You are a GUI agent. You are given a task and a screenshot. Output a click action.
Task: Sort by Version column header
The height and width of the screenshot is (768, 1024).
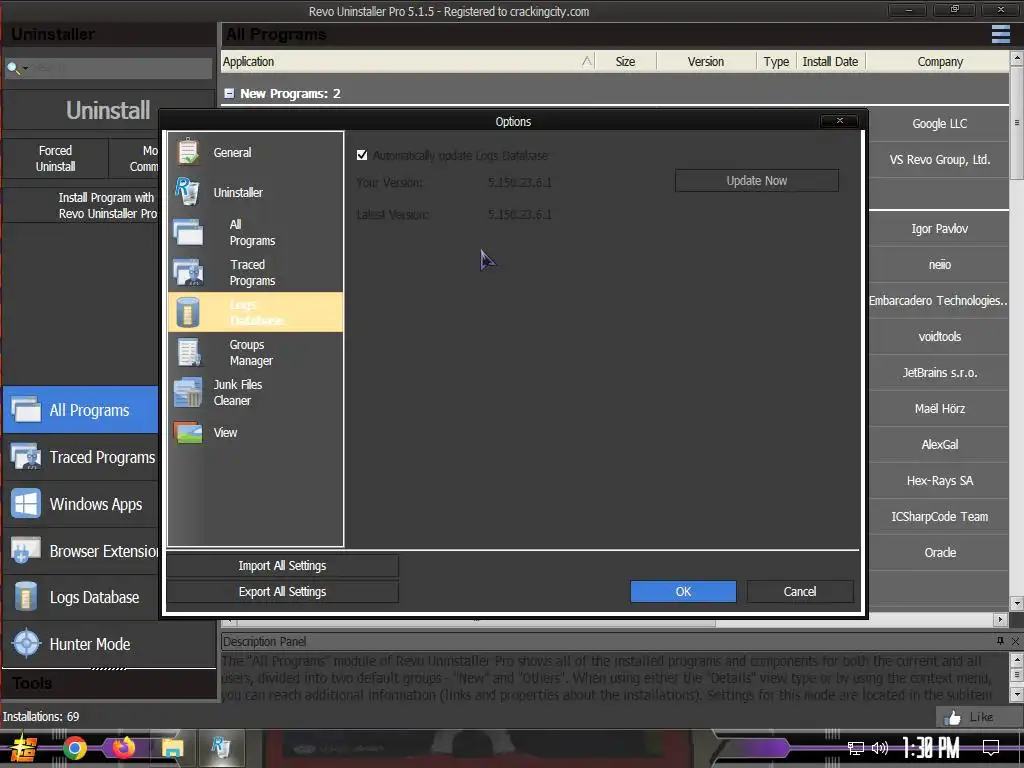[x=705, y=61]
